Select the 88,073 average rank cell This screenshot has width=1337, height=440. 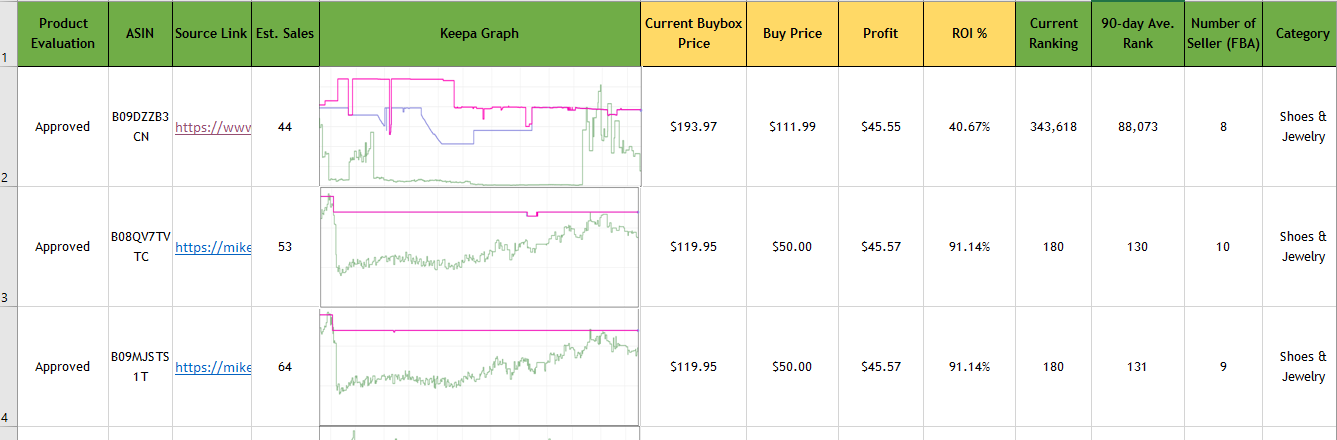click(1138, 127)
